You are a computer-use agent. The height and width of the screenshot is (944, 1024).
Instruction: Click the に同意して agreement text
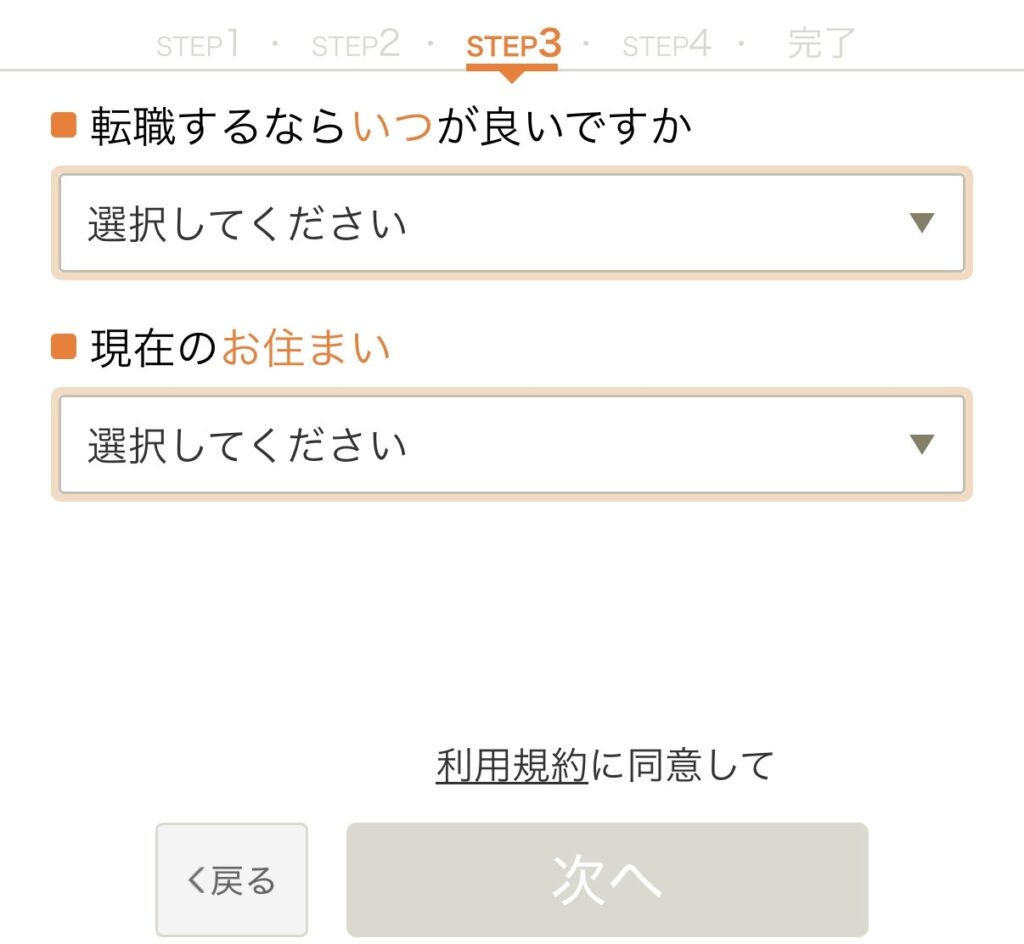point(683,766)
